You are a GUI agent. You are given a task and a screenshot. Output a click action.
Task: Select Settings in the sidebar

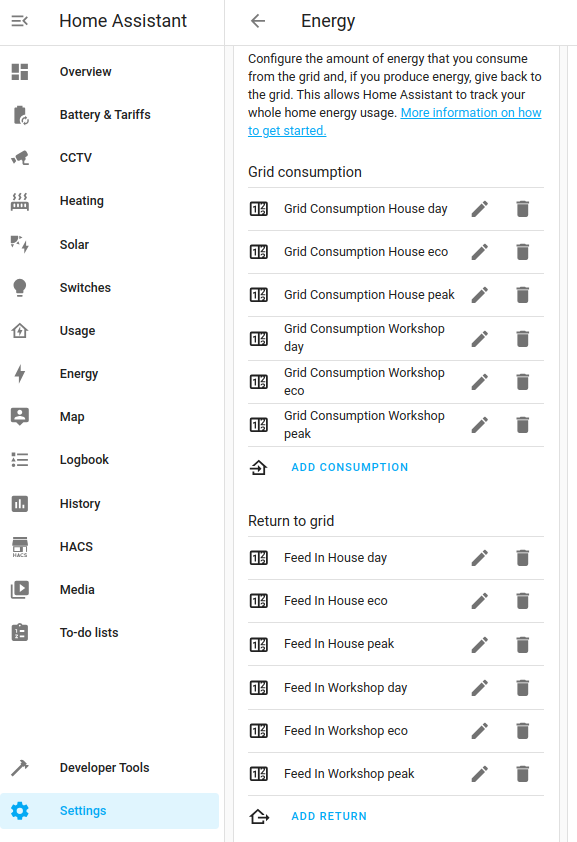coord(109,811)
